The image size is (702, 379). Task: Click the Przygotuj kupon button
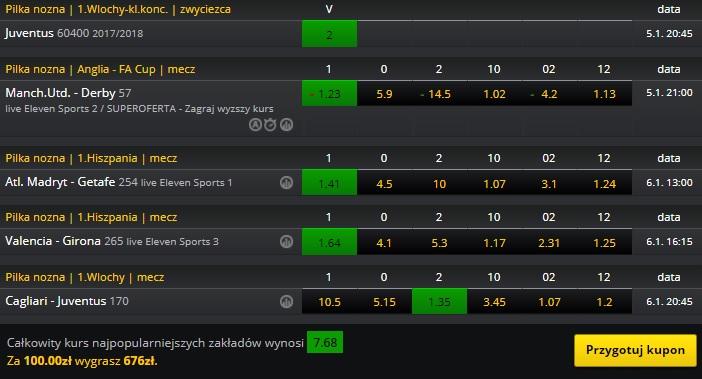(x=635, y=350)
